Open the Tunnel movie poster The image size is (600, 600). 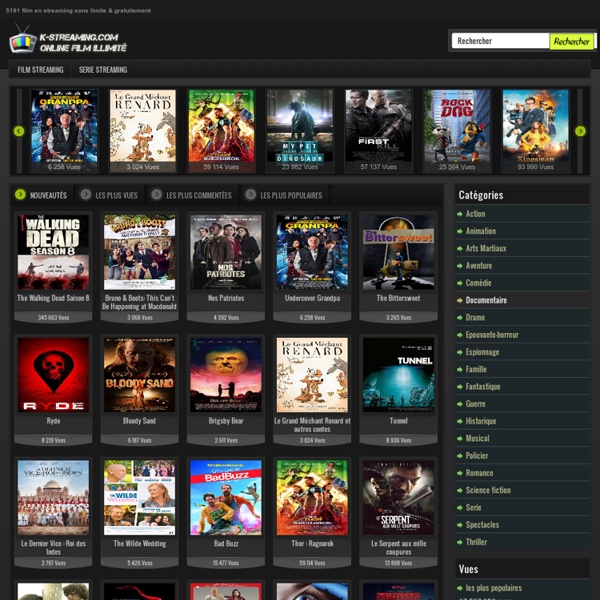[398, 375]
